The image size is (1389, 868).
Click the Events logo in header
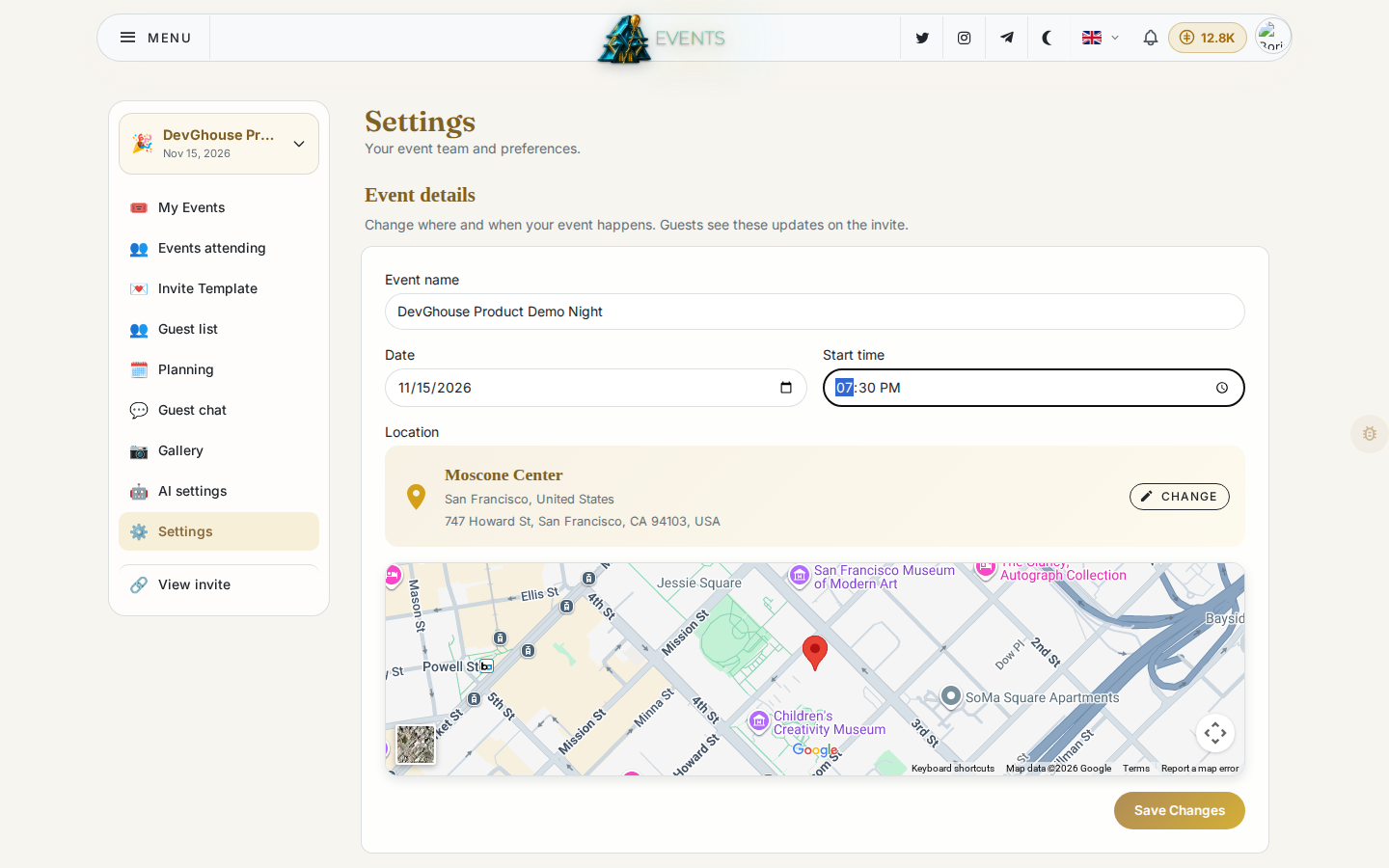(662, 39)
